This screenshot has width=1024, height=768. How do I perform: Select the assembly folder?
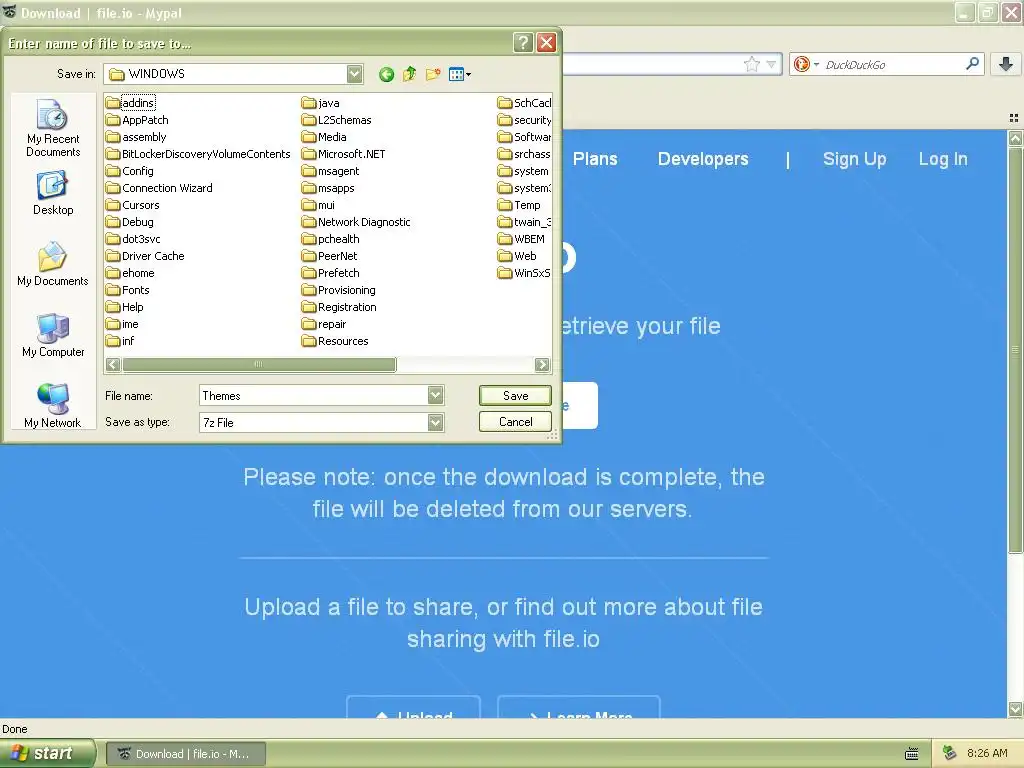[x=136, y=136]
